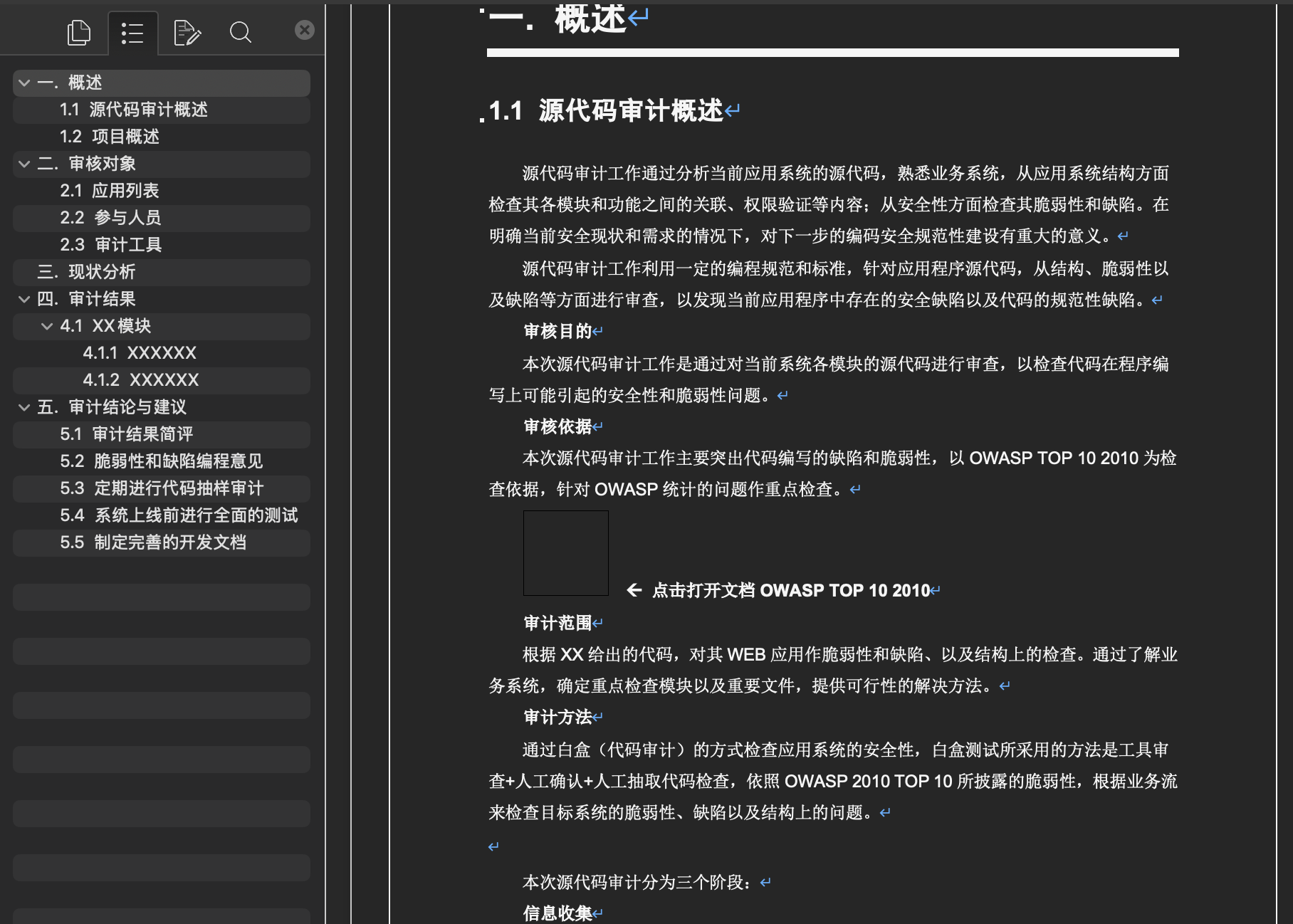Go to 5.4 系统上线前进行全面的测试
Image resolution: width=1293 pixels, height=924 pixels.
pyautogui.click(x=179, y=515)
